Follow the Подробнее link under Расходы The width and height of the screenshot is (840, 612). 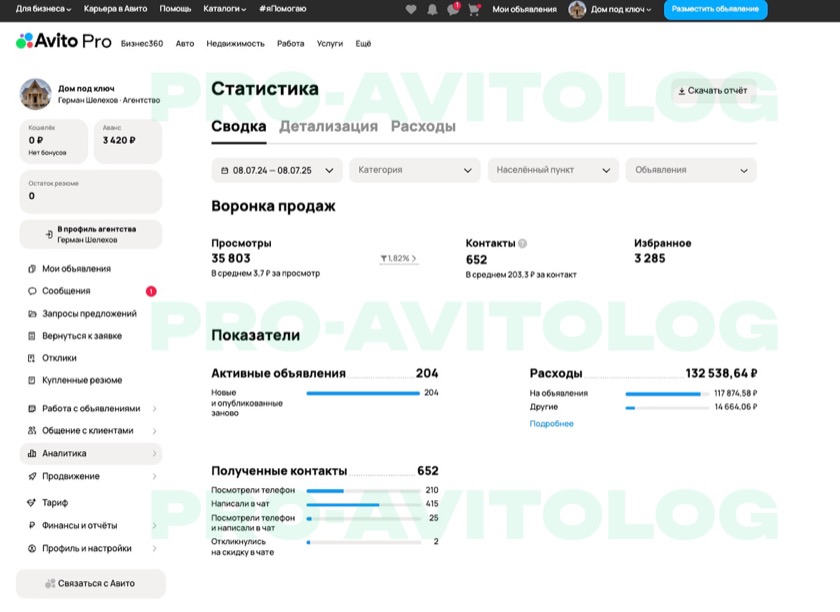click(551, 424)
